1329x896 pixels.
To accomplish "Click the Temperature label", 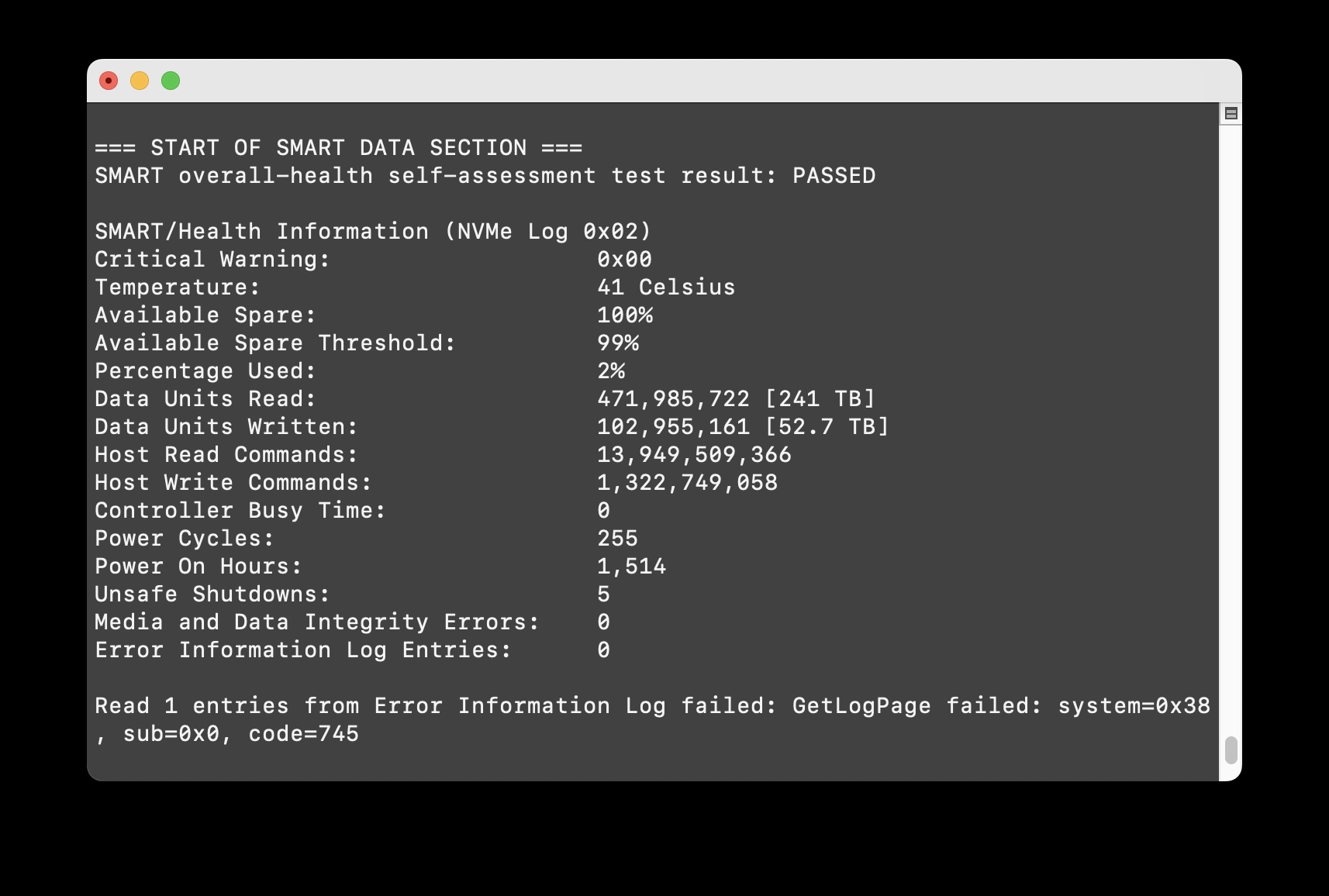I will (178, 288).
